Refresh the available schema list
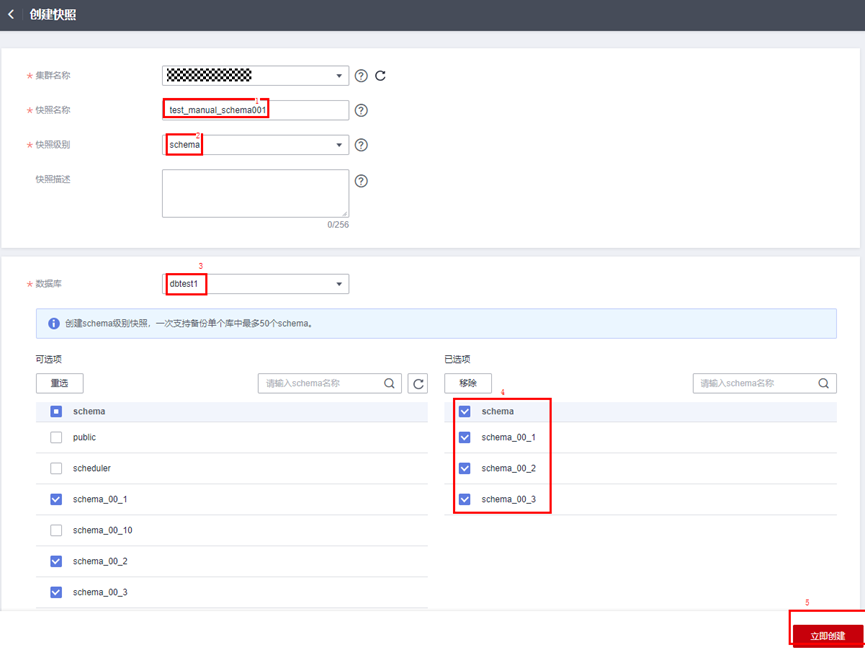 pos(418,383)
